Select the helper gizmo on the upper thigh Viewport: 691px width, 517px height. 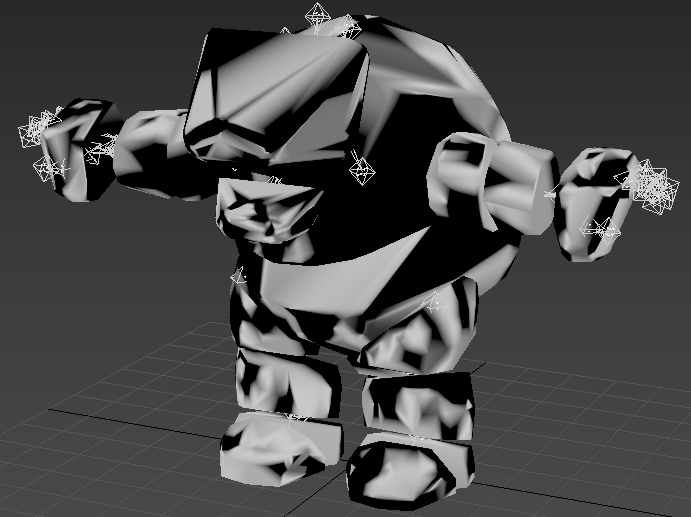pos(435,304)
